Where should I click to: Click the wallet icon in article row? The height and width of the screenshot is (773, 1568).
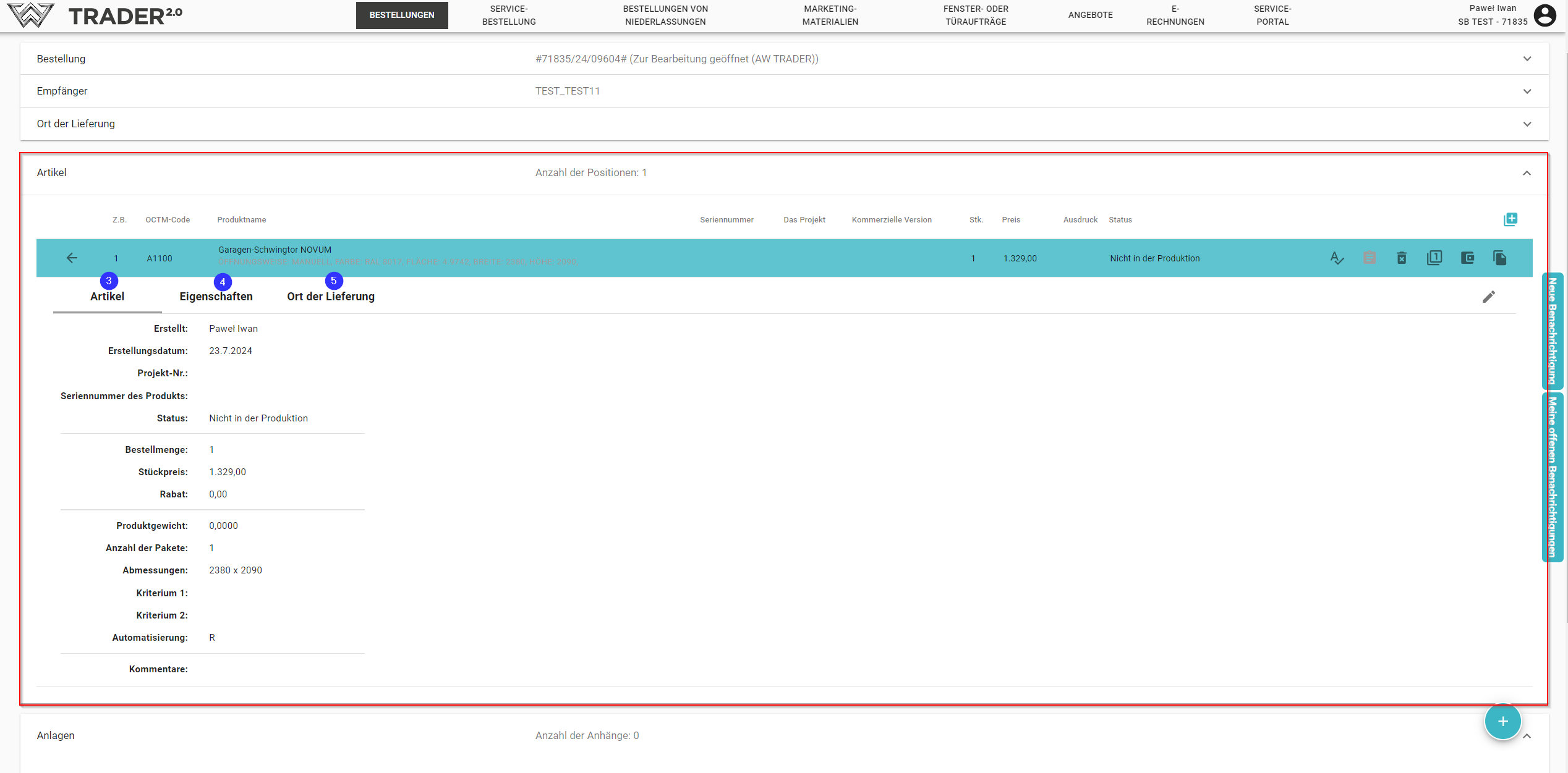pyautogui.click(x=1467, y=258)
